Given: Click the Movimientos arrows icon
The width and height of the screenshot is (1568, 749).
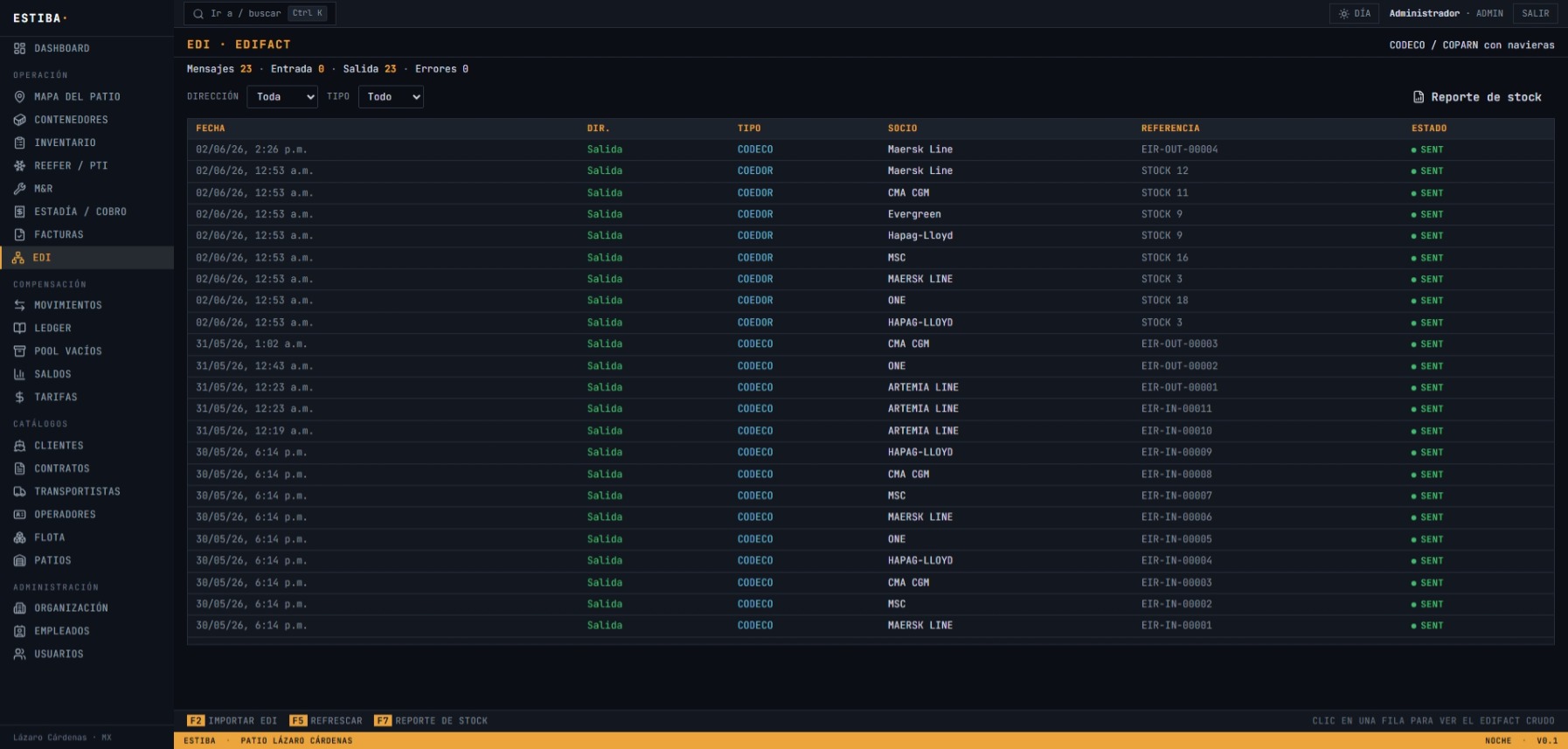Looking at the screenshot, I should click(19, 305).
